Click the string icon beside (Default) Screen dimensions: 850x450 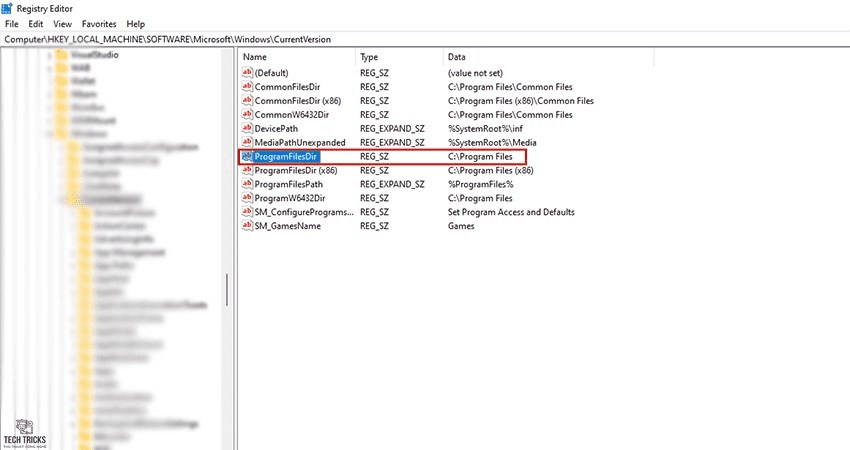tap(247, 72)
